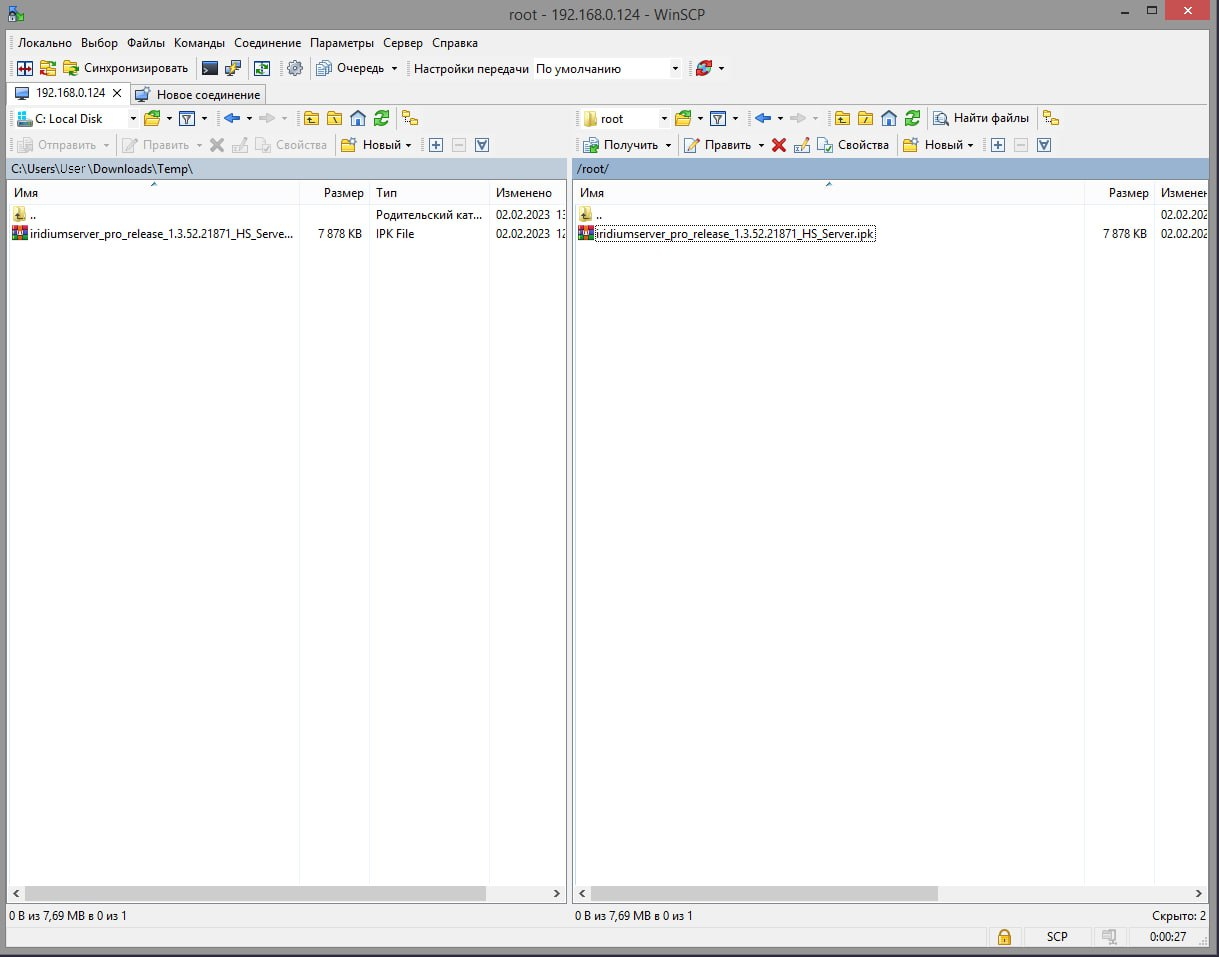This screenshot has width=1219, height=957.
Task: Click the session encryption lock icon in the status bar
Action: click(1004, 937)
